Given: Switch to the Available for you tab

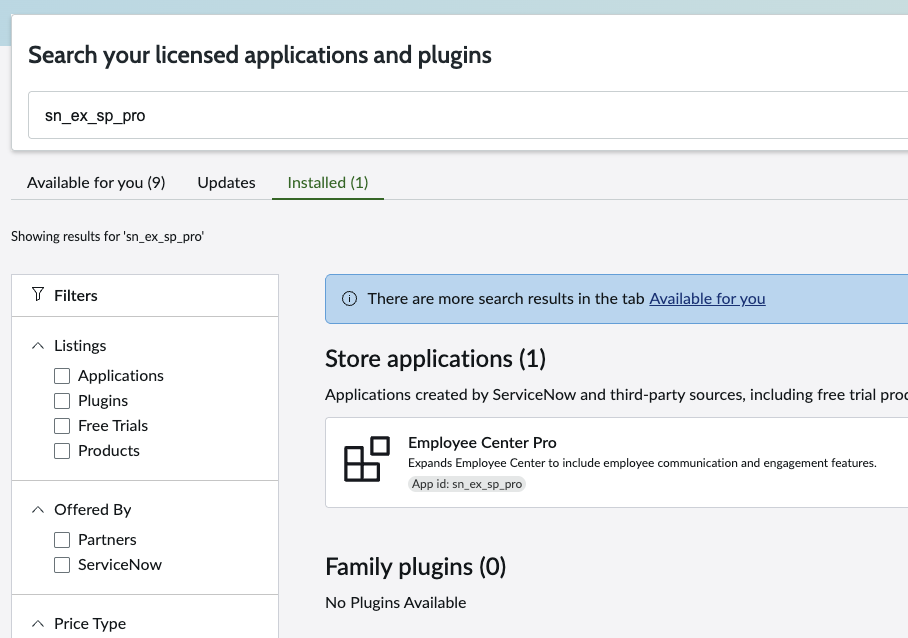Looking at the screenshot, I should (96, 182).
